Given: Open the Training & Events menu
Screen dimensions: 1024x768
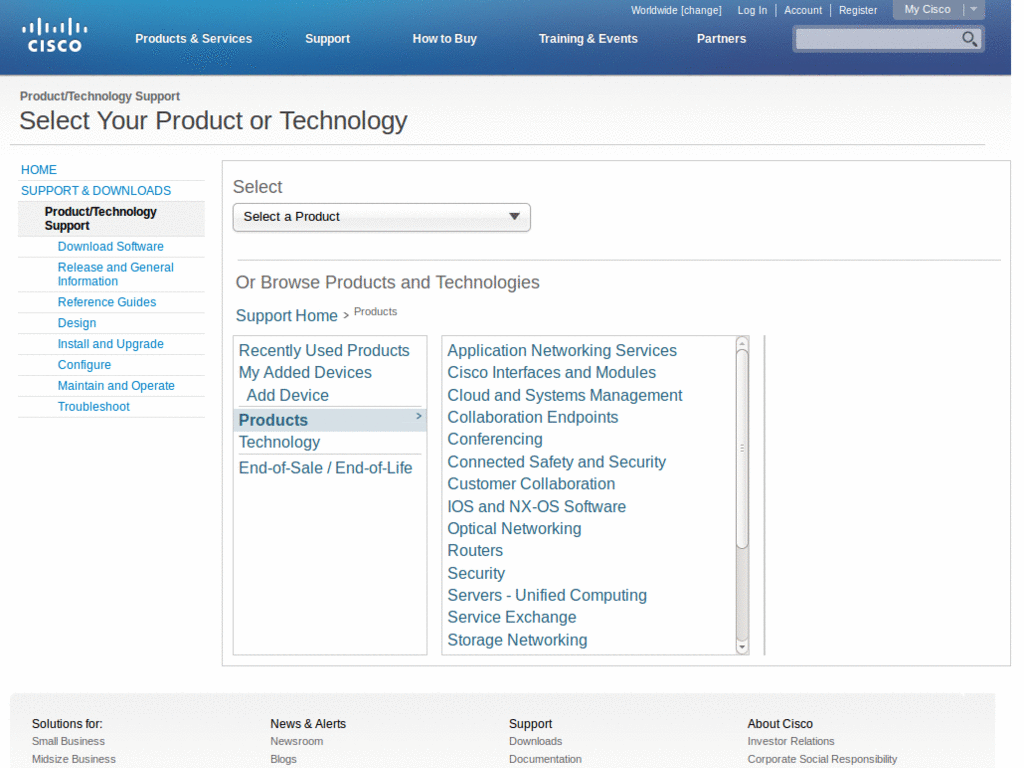Looking at the screenshot, I should (x=588, y=39).
